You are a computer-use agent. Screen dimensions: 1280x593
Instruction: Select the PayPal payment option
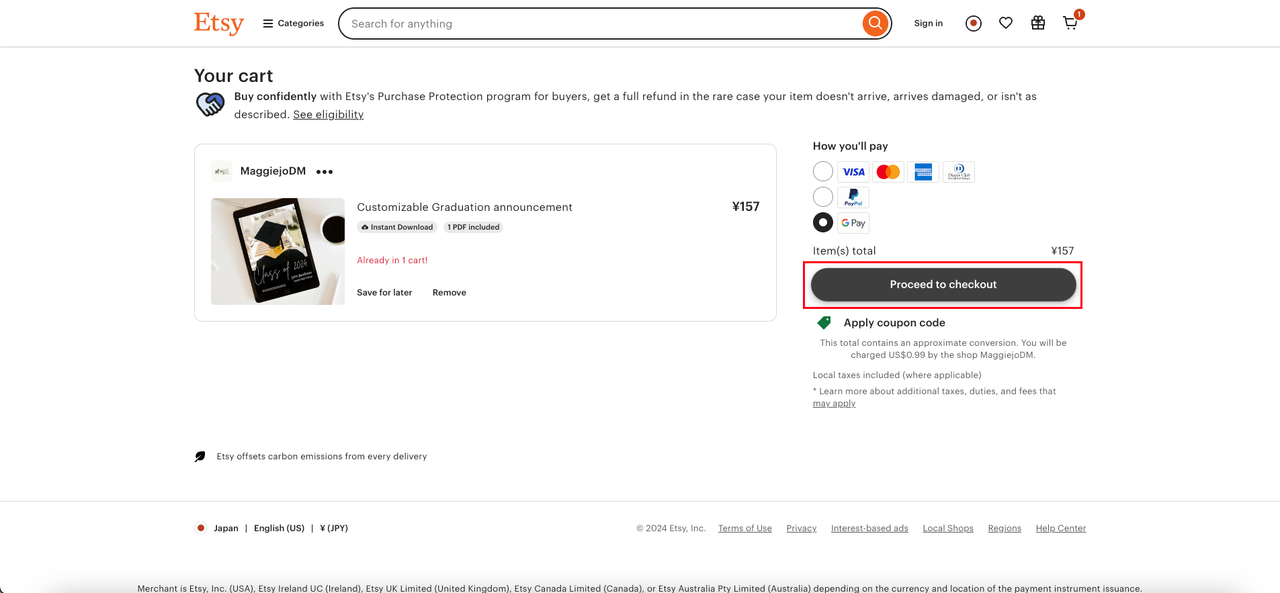(823, 197)
